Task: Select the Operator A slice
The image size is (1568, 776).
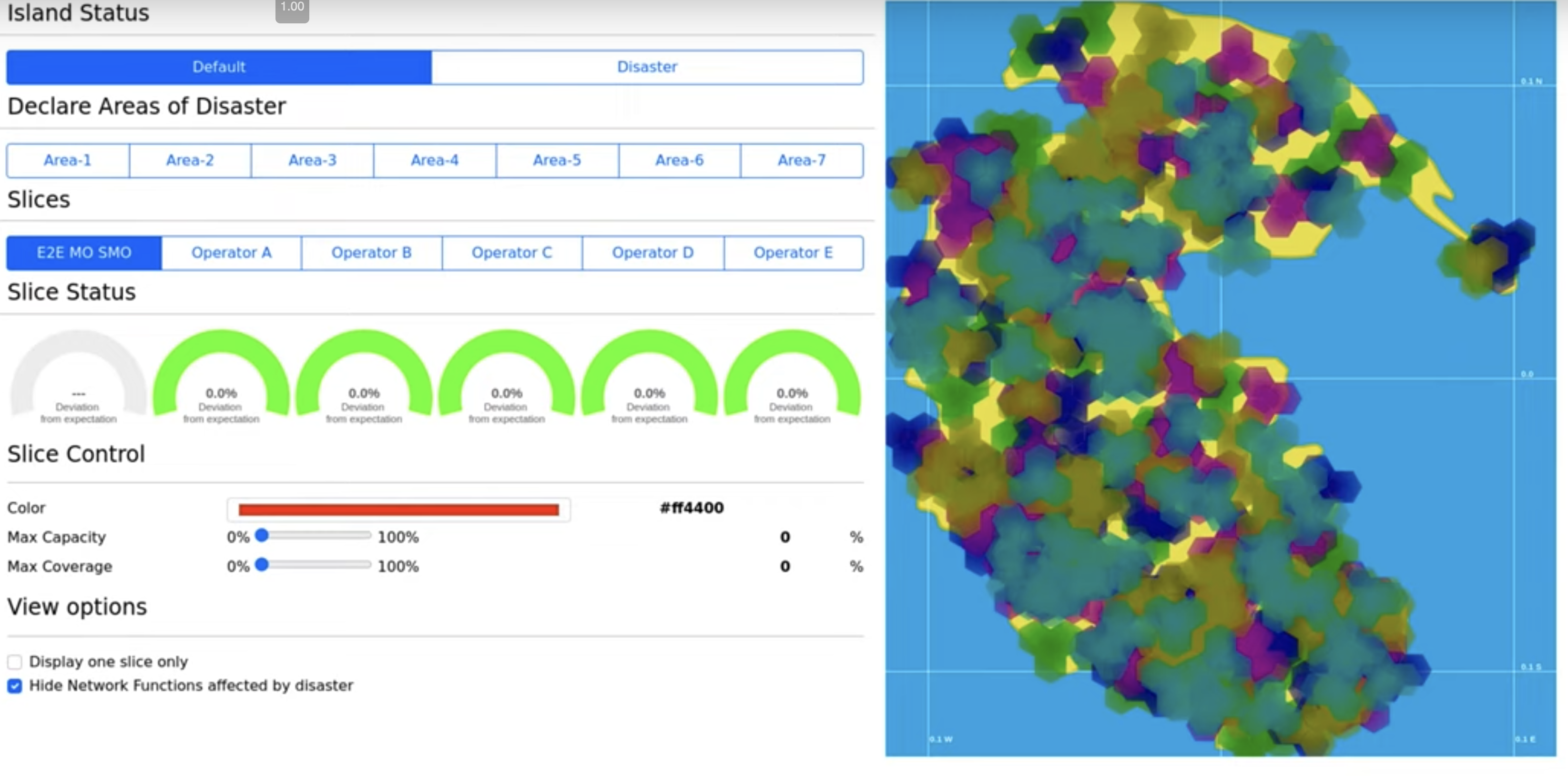Action: pyautogui.click(x=231, y=253)
